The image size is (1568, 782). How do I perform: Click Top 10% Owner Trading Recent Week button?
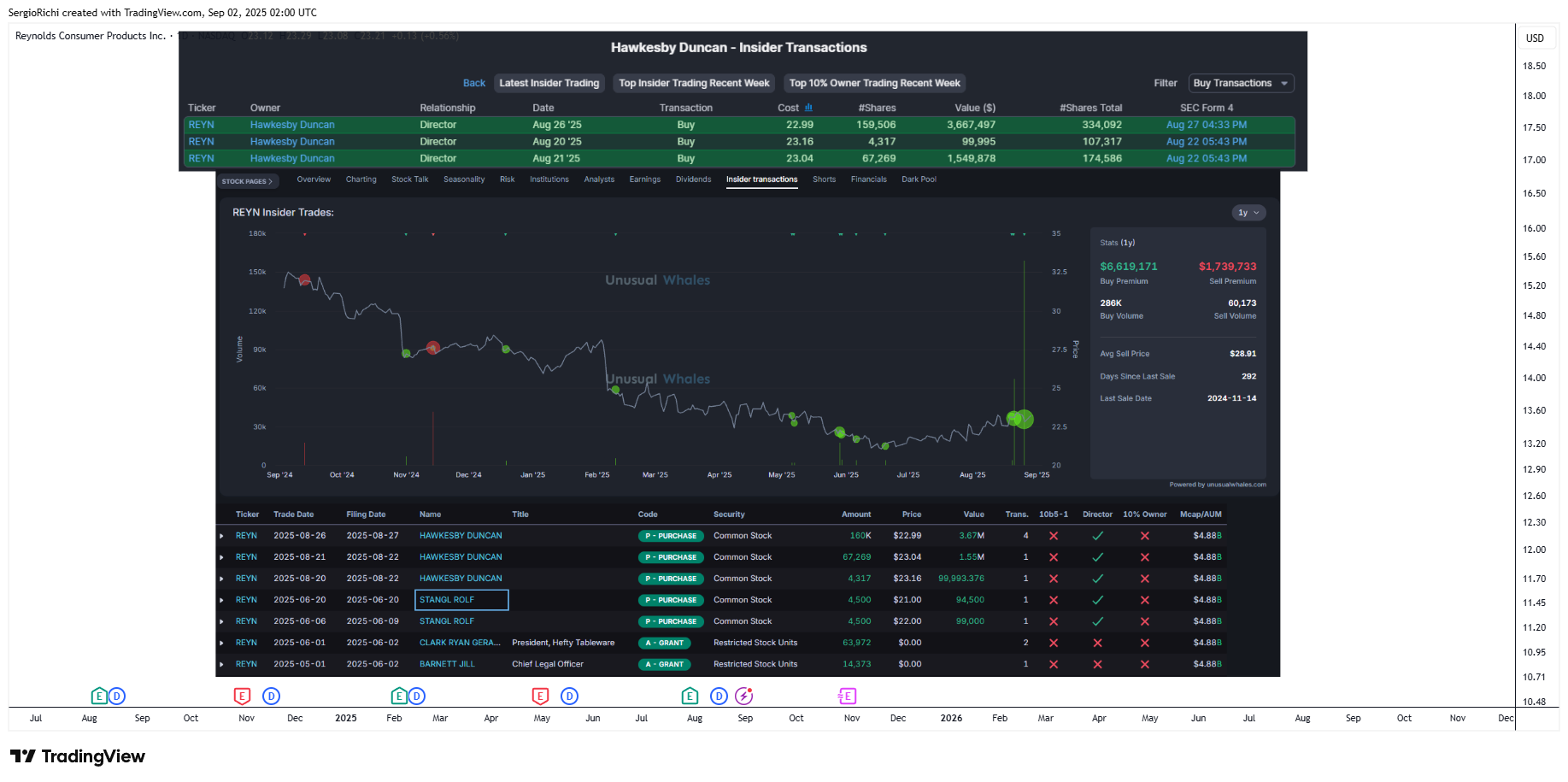click(x=875, y=83)
